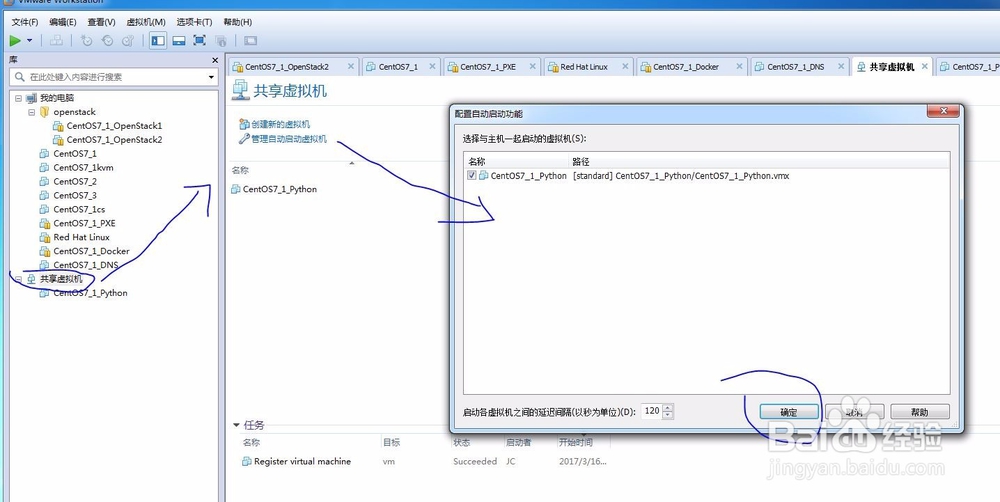This screenshot has width=1000, height=502.
Task: Open the power options dropdown arrow
Action: click(29, 41)
